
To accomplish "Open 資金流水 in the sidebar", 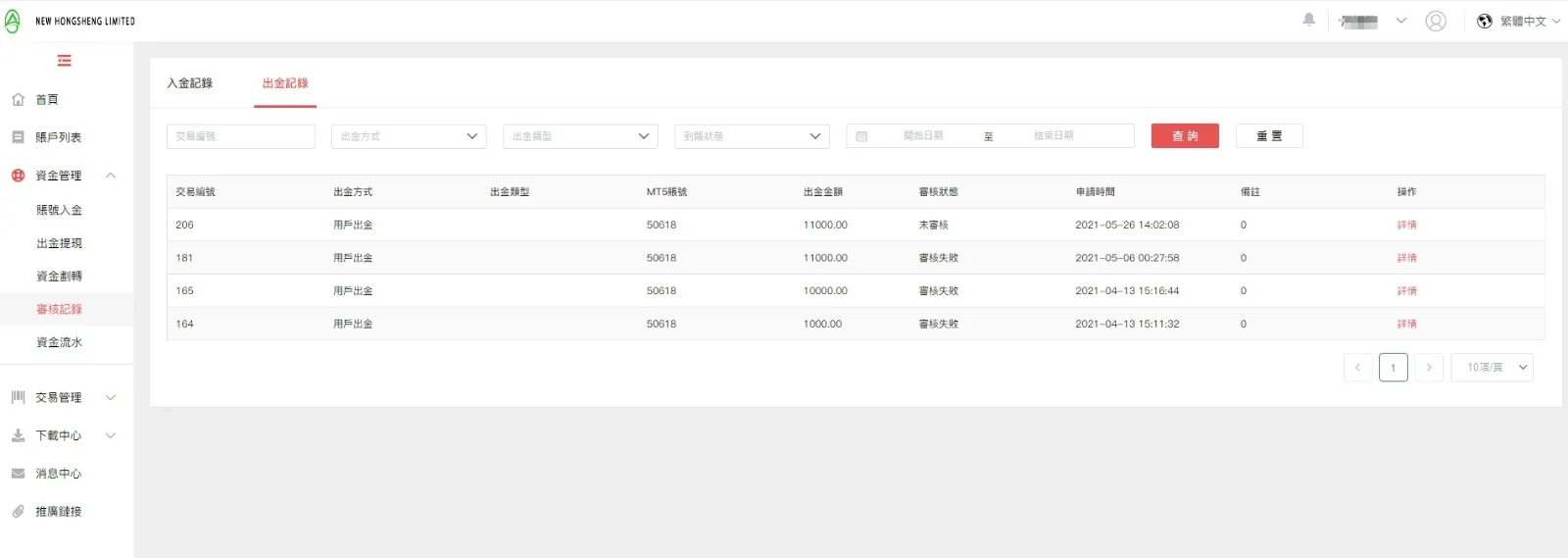I will 60,342.
